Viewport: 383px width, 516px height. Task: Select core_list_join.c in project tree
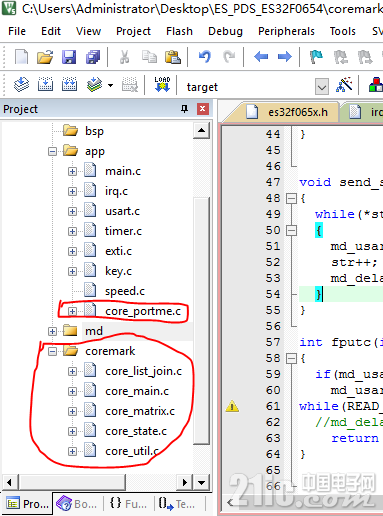click(x=144, y=371)
